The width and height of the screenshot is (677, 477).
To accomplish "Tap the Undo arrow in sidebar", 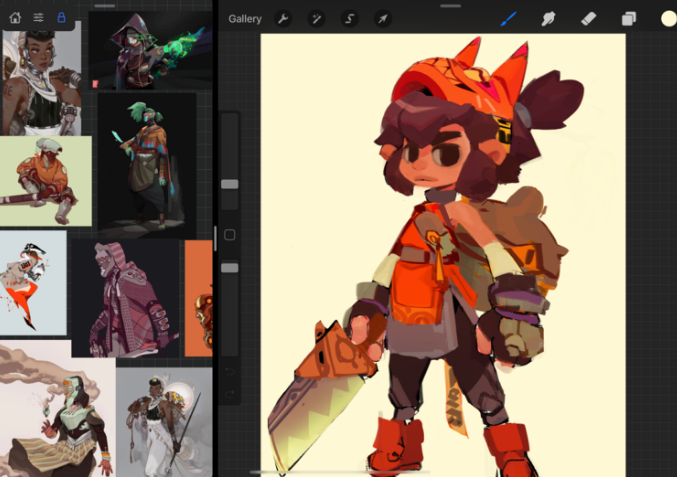I will click(x=230, y=371).
